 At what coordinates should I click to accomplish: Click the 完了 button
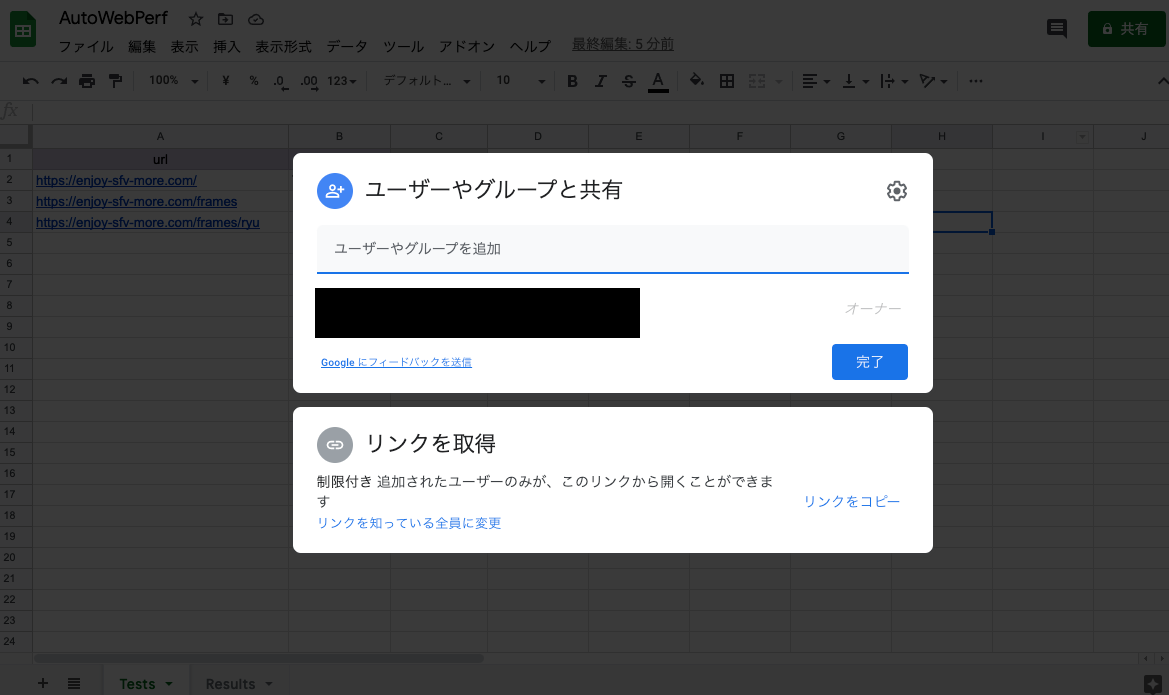(869, 362)
